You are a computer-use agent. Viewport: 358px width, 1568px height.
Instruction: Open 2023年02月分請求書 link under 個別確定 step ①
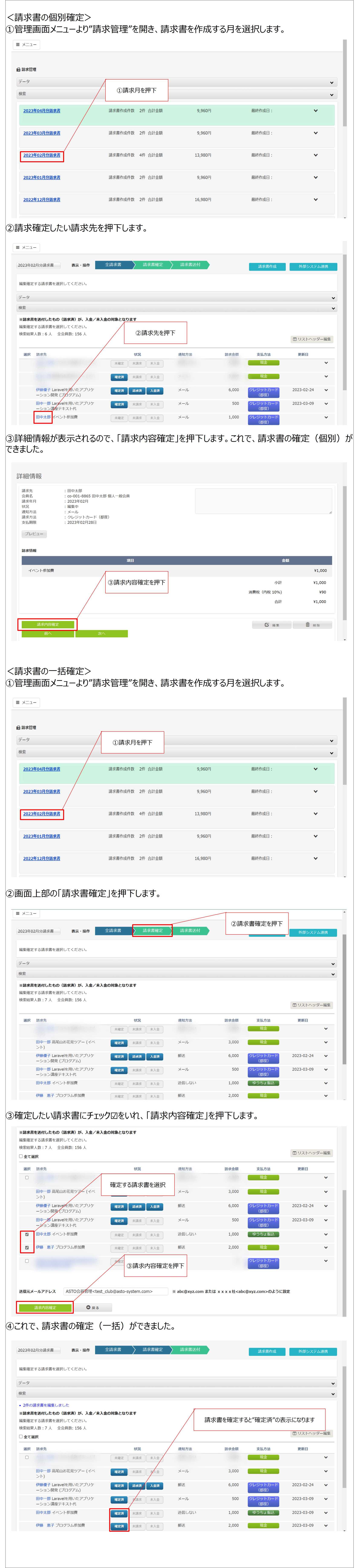click(x=42, y=155)
